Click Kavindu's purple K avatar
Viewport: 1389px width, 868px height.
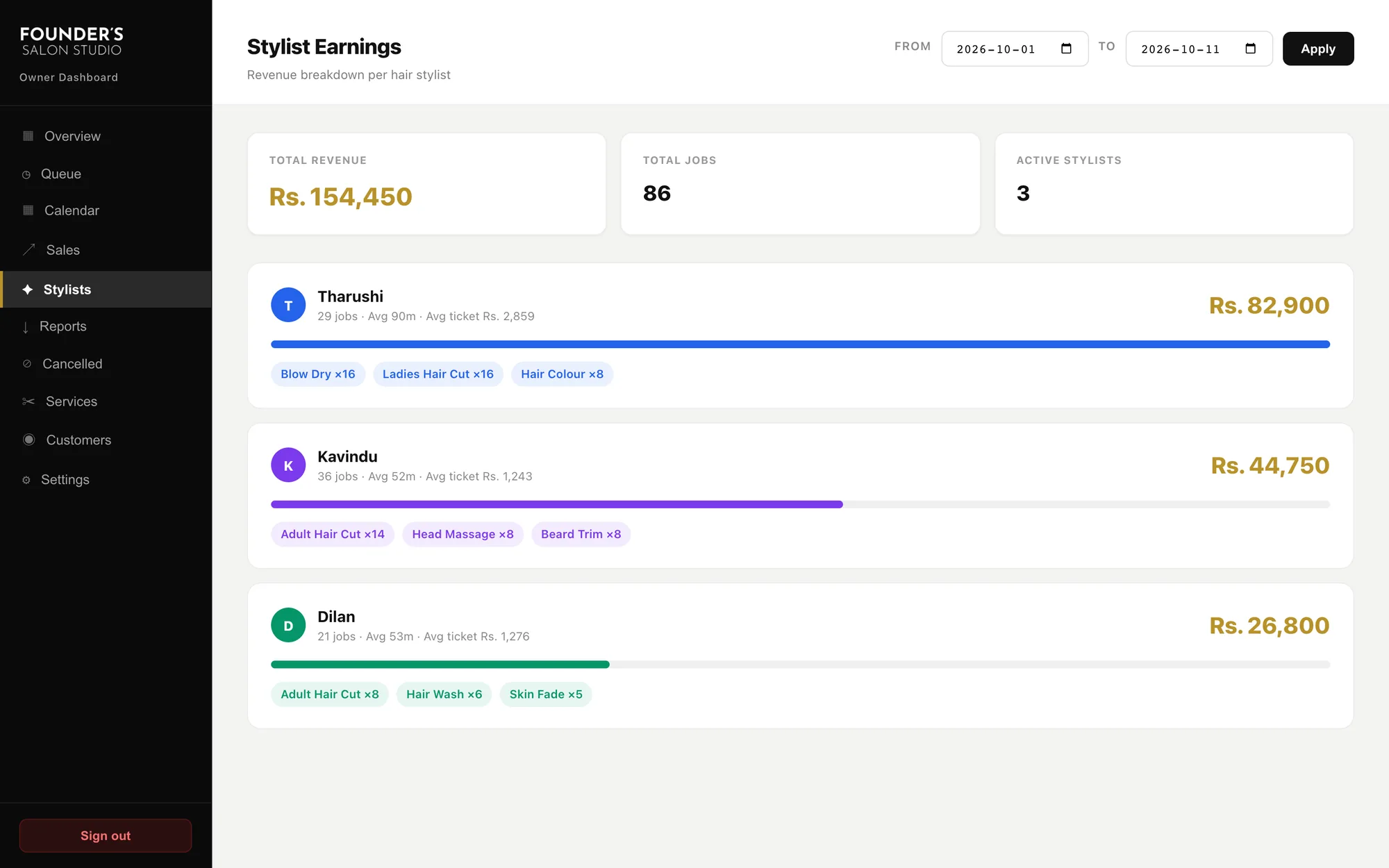click(288, 465)
